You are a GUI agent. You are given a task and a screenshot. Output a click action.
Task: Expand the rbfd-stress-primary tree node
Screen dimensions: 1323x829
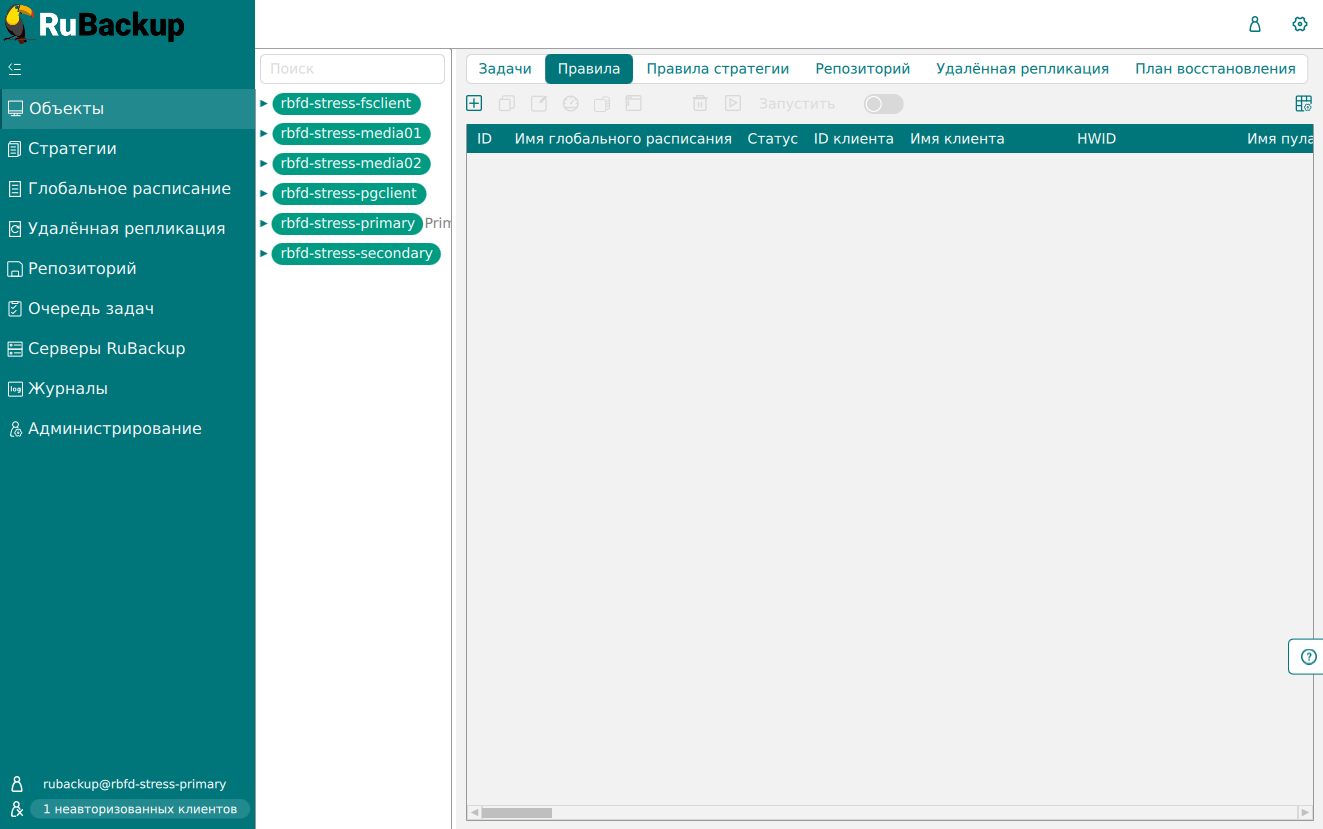coord(264,223)
